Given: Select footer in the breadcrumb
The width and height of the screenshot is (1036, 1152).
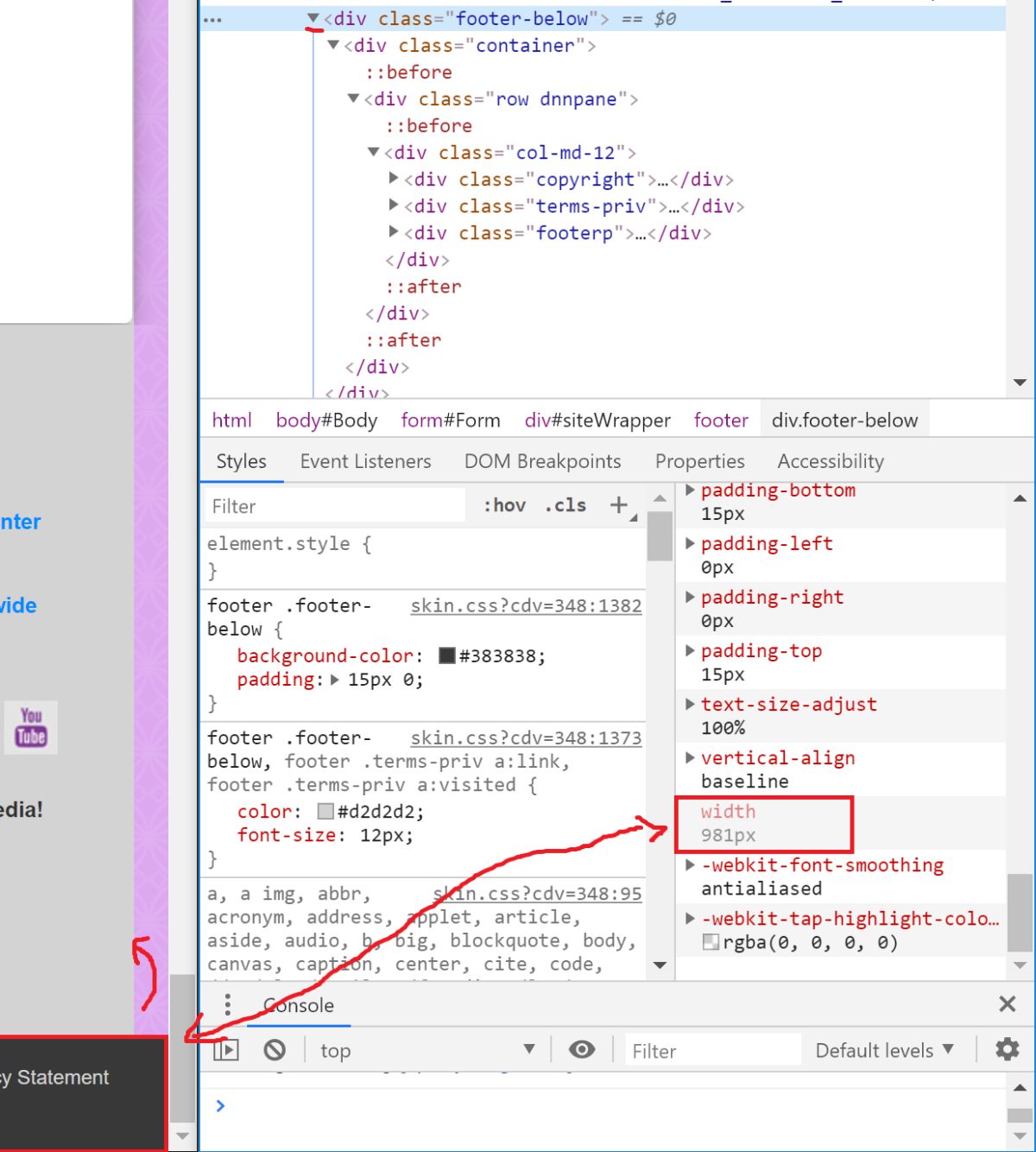Looking at the screenshot, I should pyautogui.click(x=721, y=420).
